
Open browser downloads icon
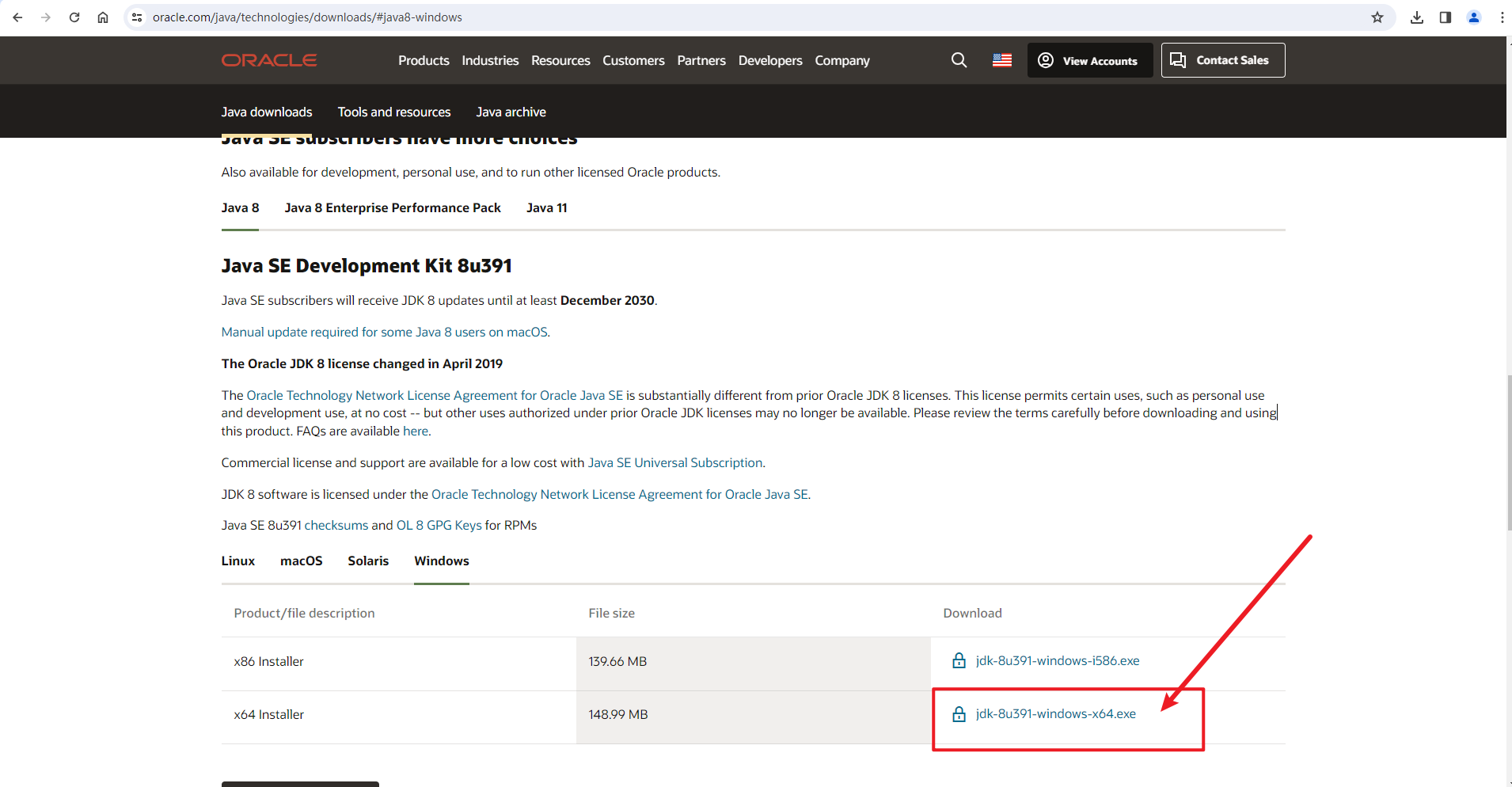coord(1417,17)
